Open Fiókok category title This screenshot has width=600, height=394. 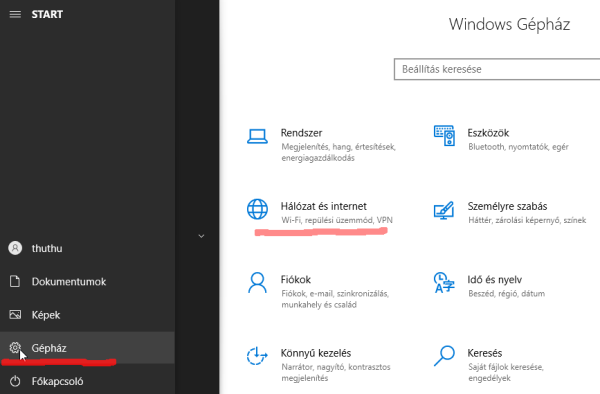[296, 280]
